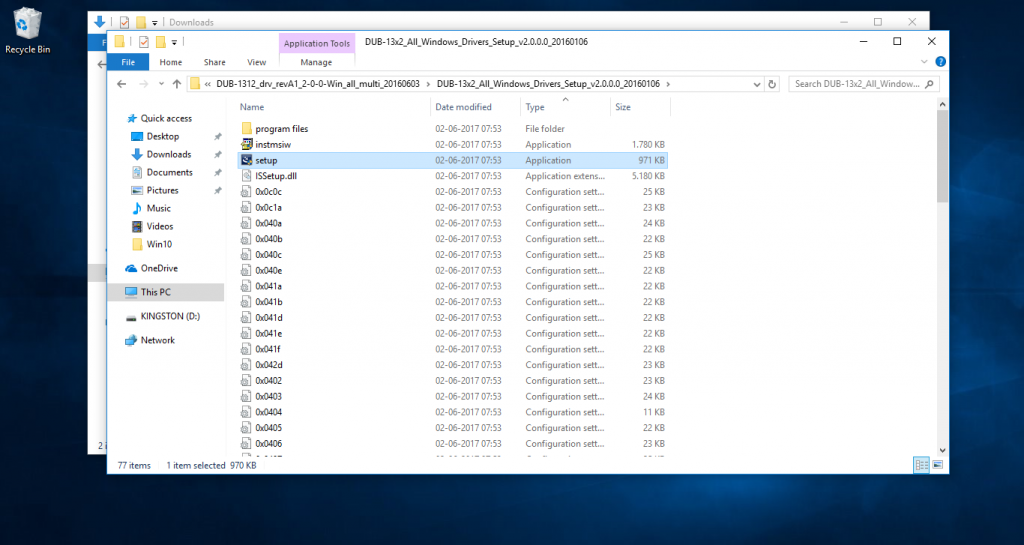Click the 77 items status bar text
Screen dimensions: 1024x545
click(x=134, y=465)
